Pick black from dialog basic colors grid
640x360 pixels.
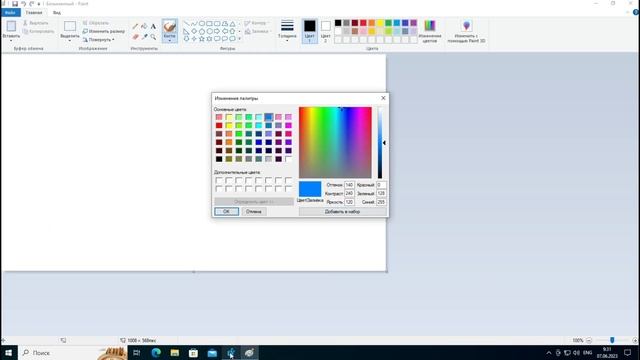[219, 159]
